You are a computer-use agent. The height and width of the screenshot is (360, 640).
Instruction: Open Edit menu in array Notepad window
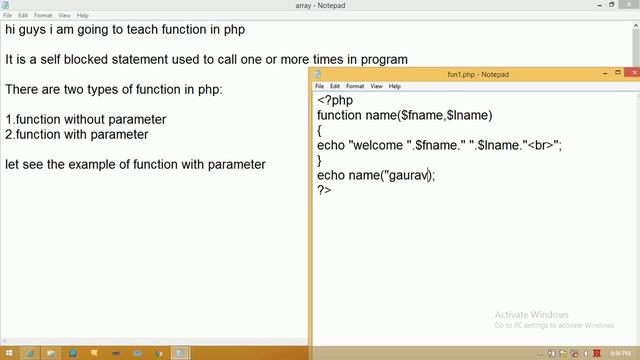[x=23, y=16]
